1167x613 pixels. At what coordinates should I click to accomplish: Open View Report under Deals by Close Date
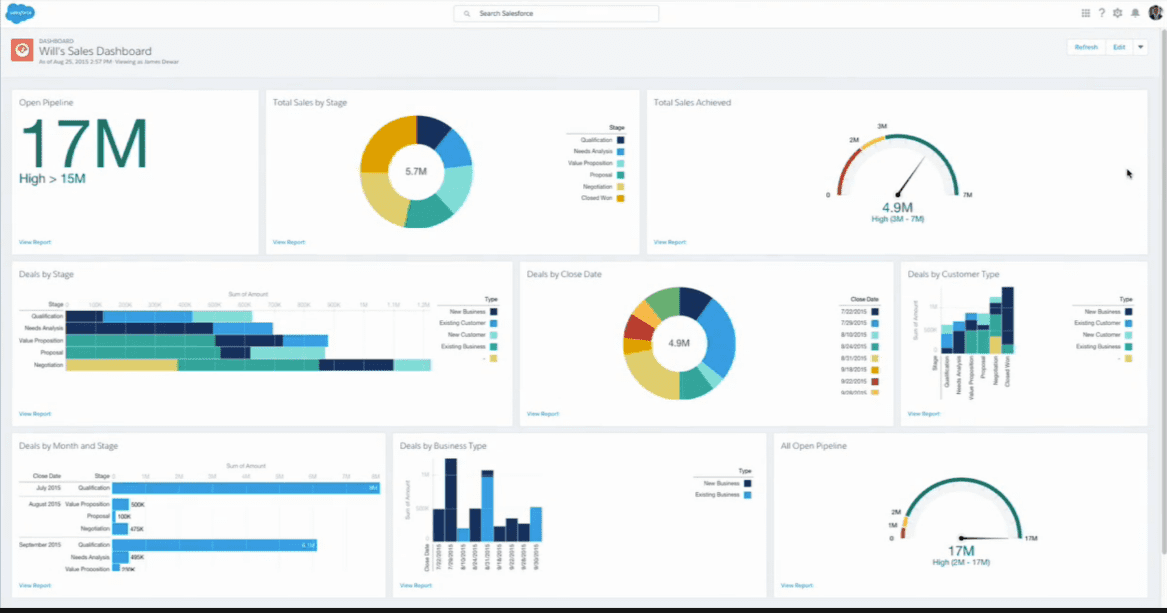(542, 413)
